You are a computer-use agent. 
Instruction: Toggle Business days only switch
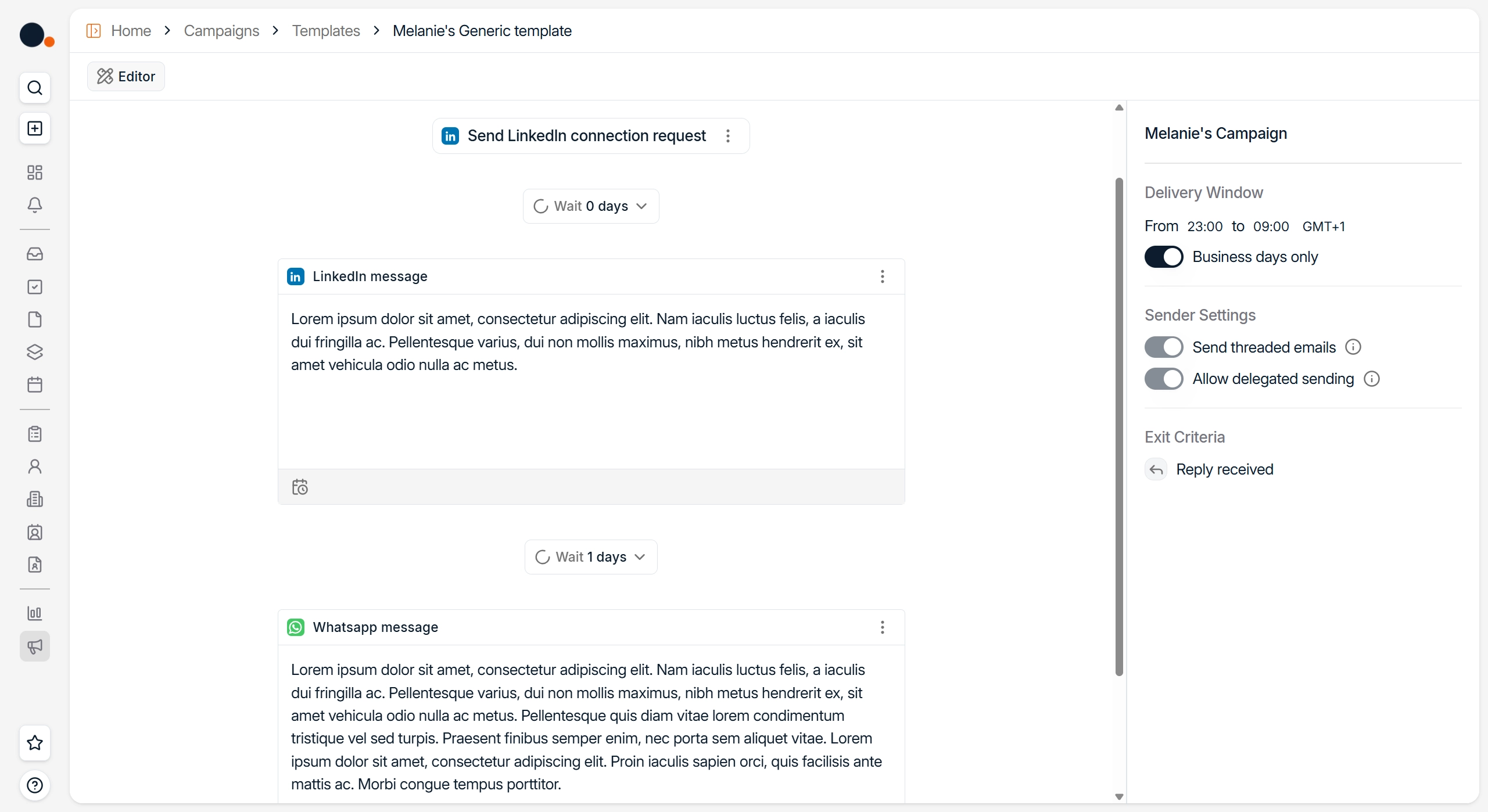point(1164,257)
